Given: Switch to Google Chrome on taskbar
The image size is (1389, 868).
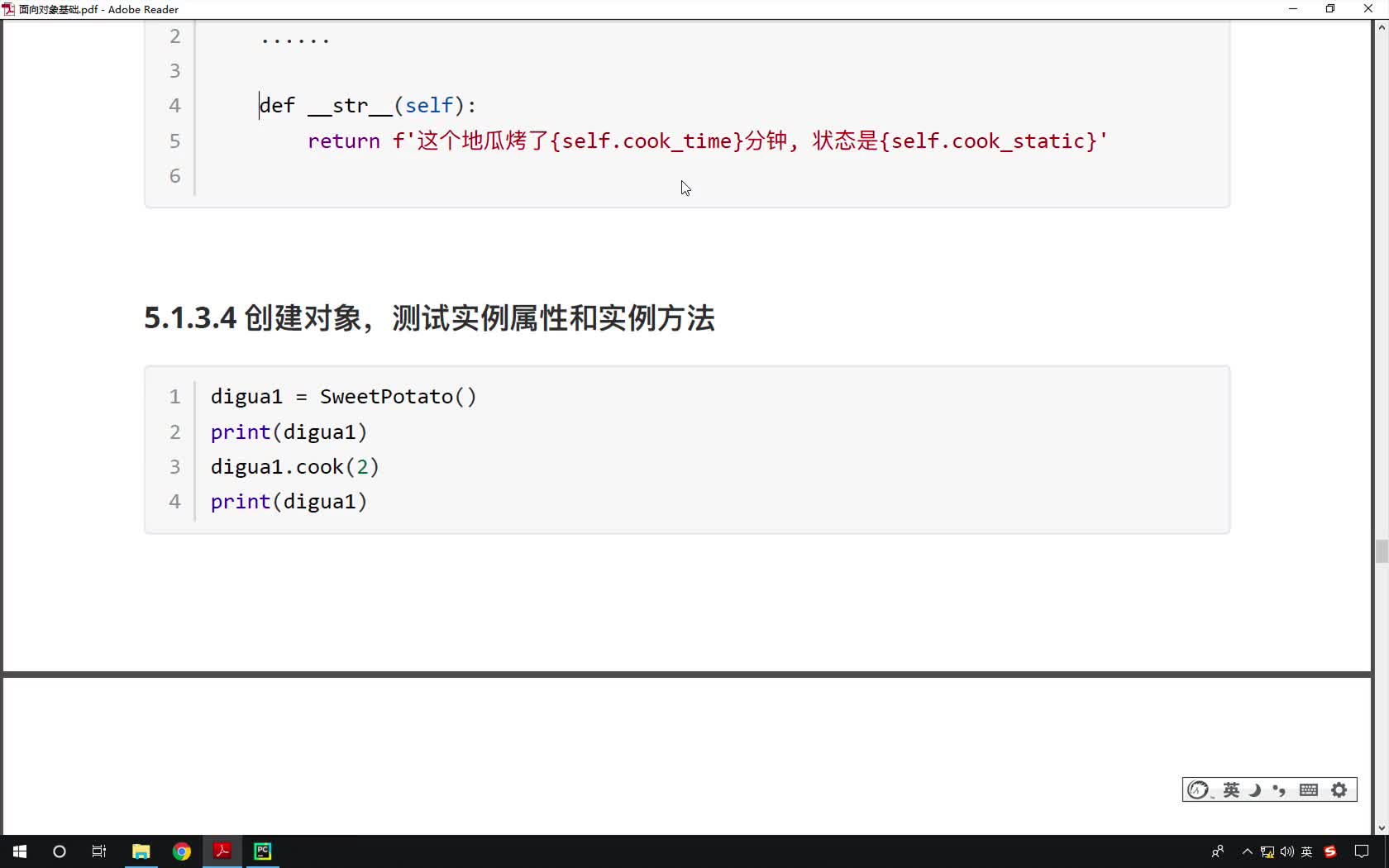Looking at the screenshot, I should click(x=182, y=851).
